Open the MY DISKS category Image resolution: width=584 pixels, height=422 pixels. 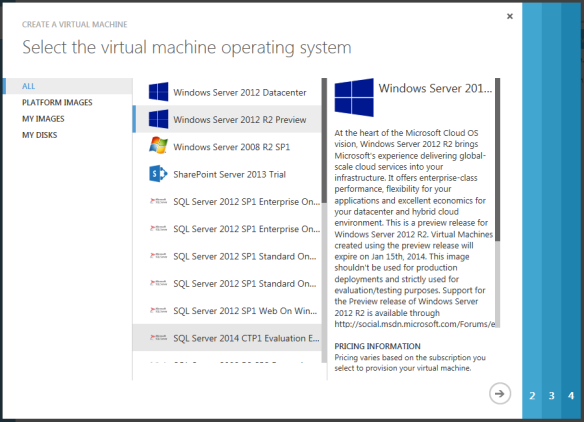click(x=39, y=135)
